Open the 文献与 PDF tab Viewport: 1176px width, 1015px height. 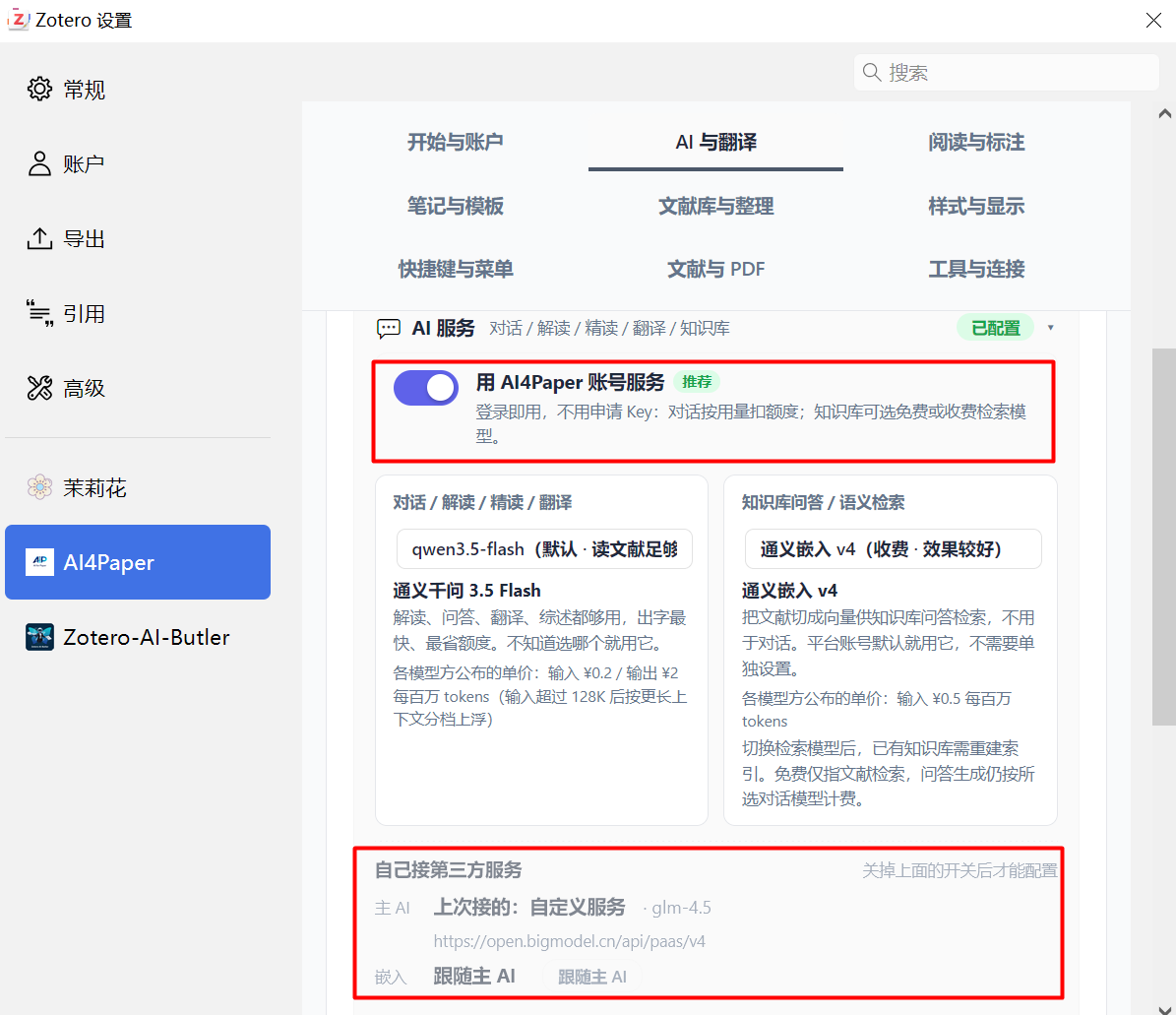(x=715, y=269)
